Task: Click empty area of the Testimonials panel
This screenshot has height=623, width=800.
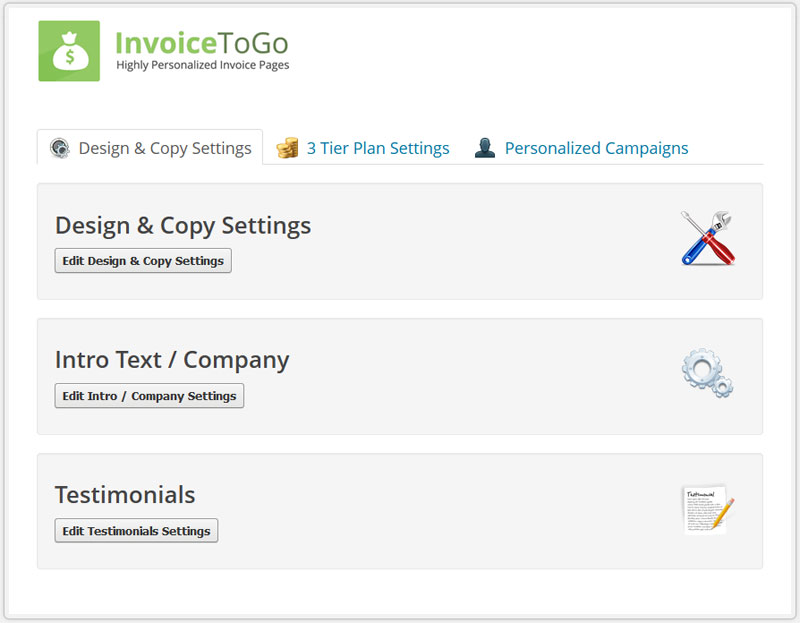Action: (x=434, y=511)
